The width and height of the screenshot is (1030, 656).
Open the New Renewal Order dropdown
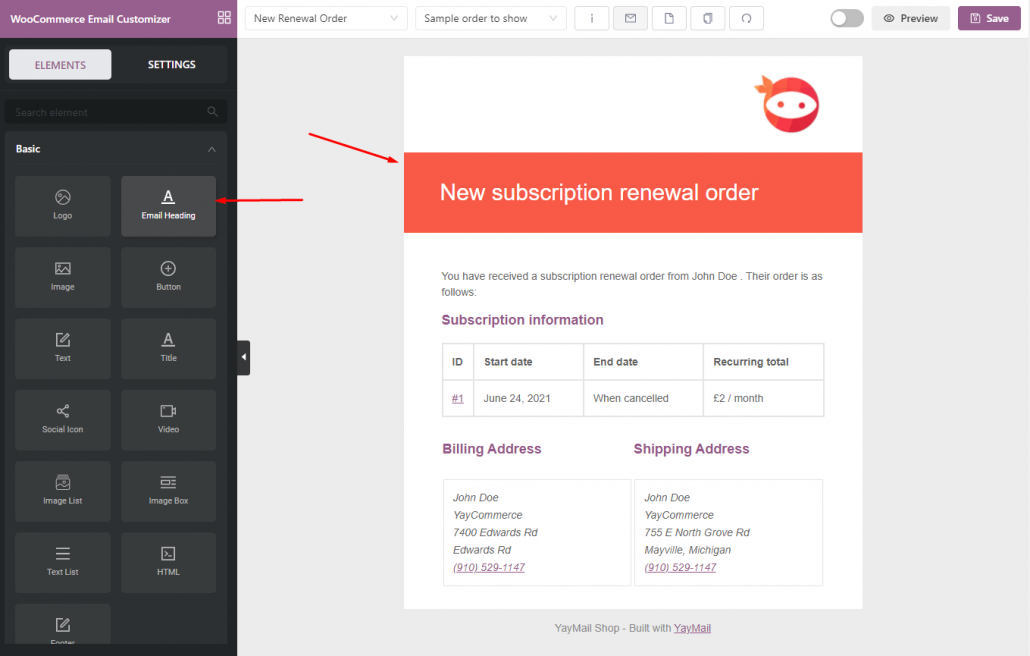point(326,18)
